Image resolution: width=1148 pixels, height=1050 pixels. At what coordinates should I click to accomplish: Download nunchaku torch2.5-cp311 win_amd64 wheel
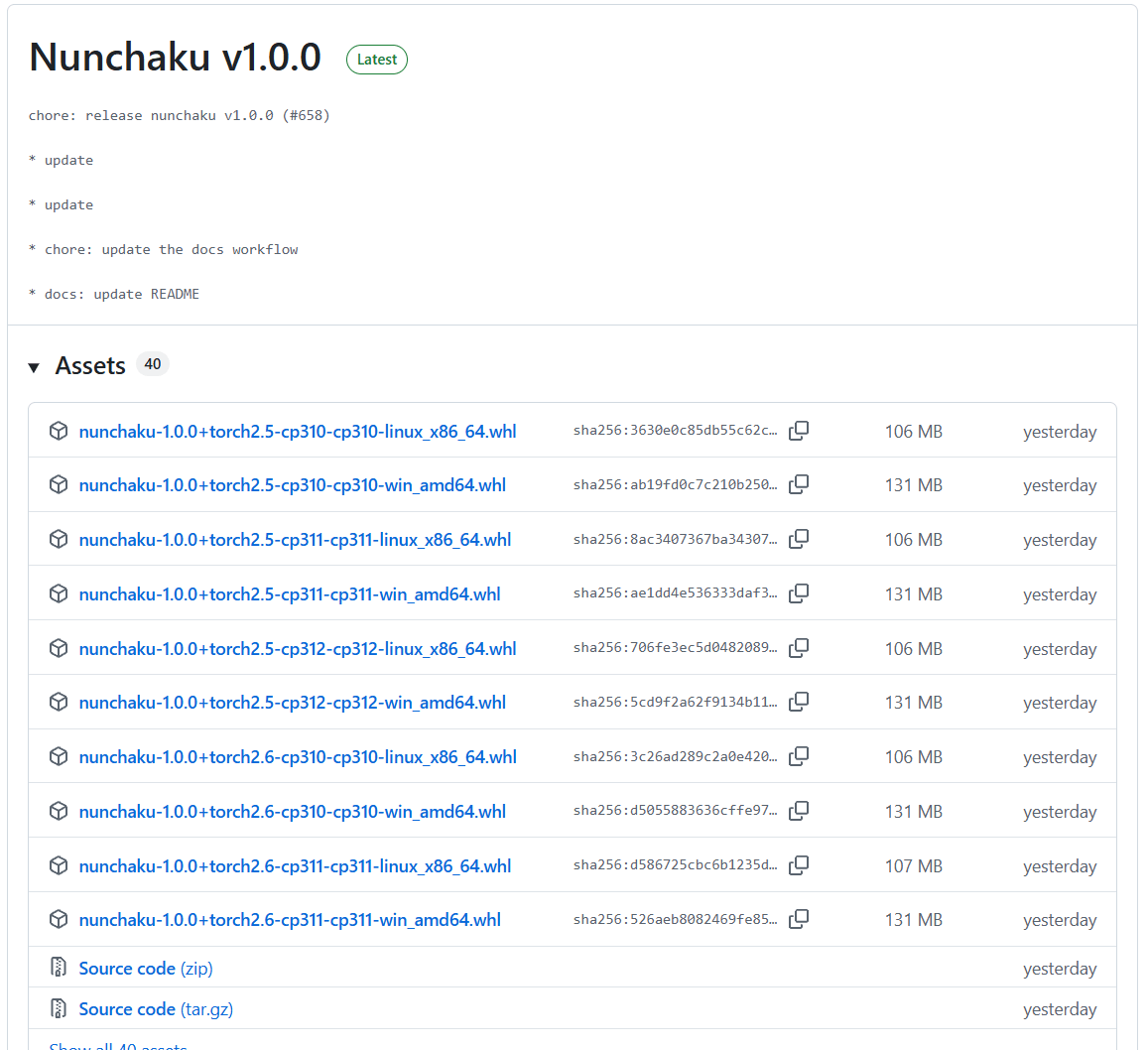pyautogui.click(x=290, y=593)
